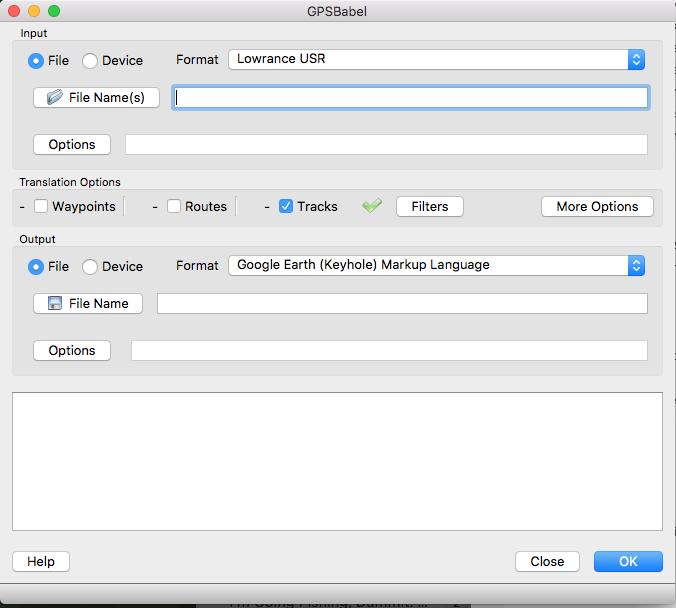Enable the Routes checkbox

[x=174, y=206]
